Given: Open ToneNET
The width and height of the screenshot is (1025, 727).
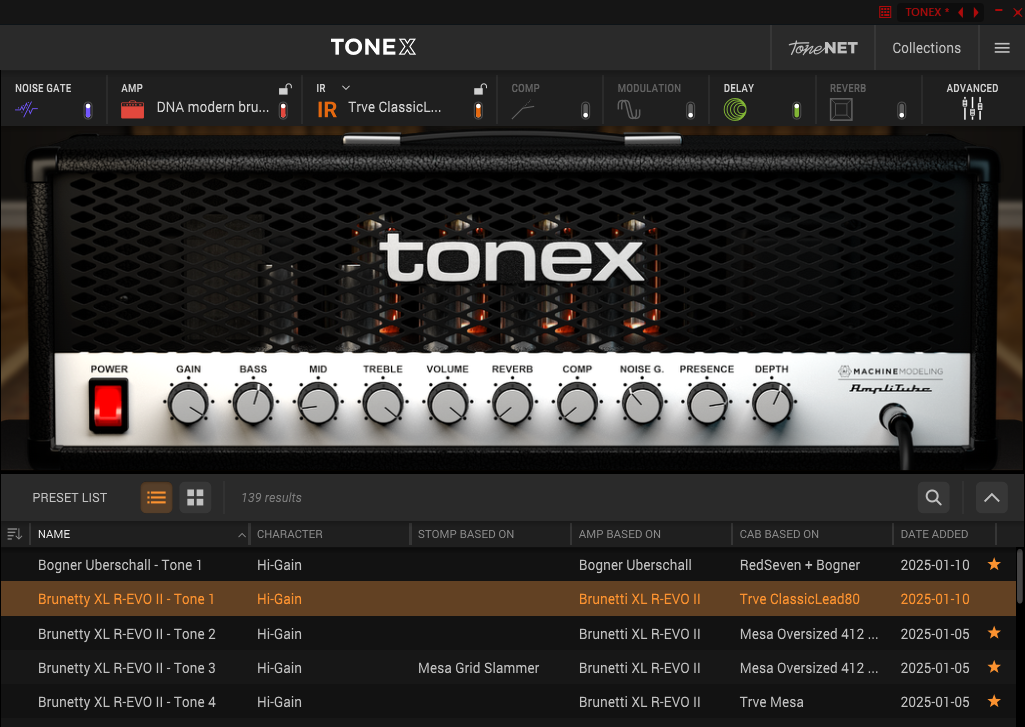Looking at the screenshot, I should tap(823, 48).
